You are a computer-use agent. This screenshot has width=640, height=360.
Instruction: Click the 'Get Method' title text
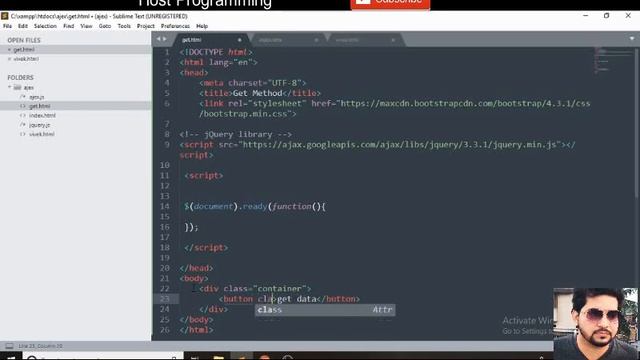[258, 93]
